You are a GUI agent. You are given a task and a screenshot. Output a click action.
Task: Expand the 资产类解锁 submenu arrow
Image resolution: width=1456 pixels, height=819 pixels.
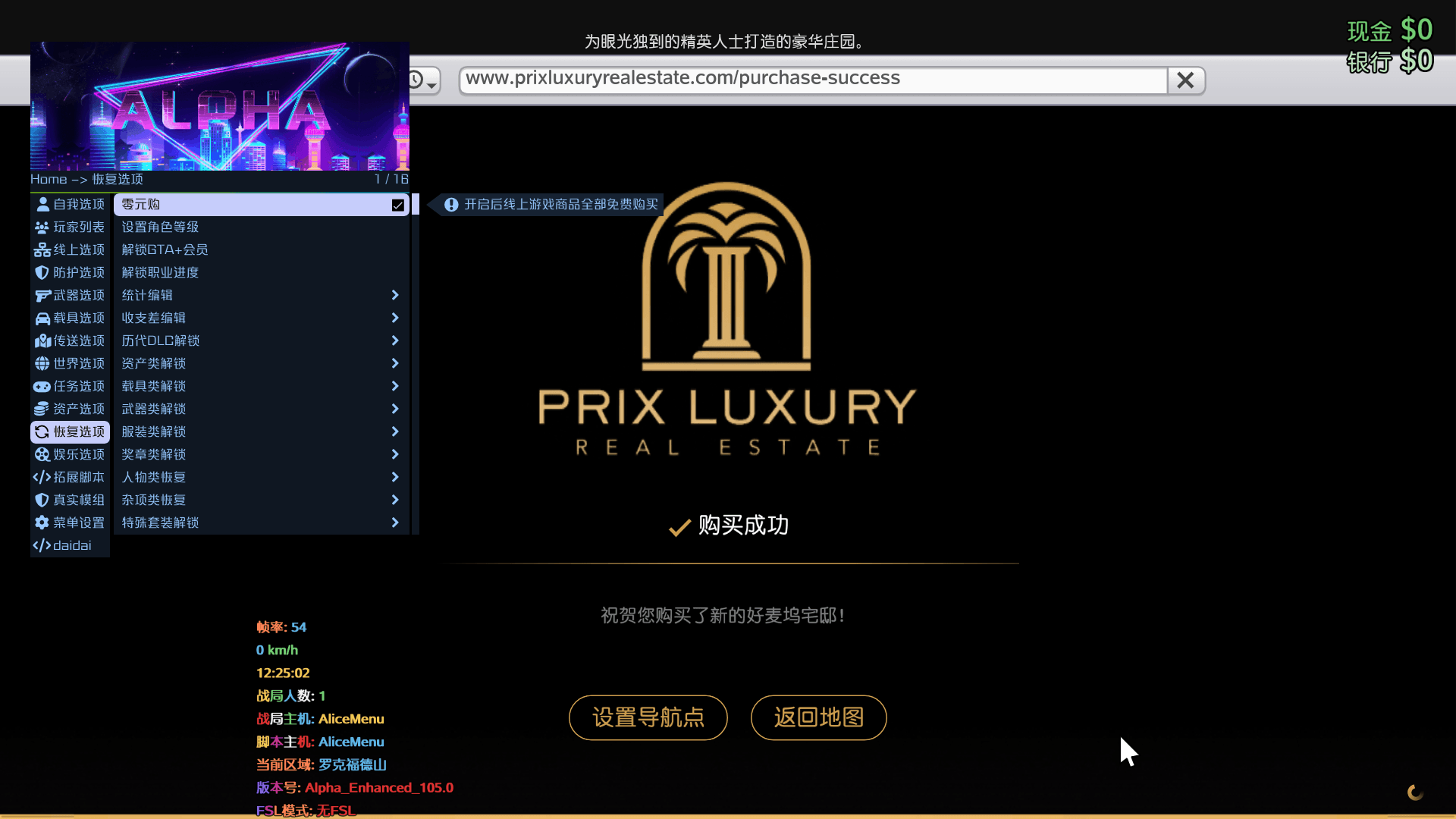pyautogui.click(x=395, y=363)
